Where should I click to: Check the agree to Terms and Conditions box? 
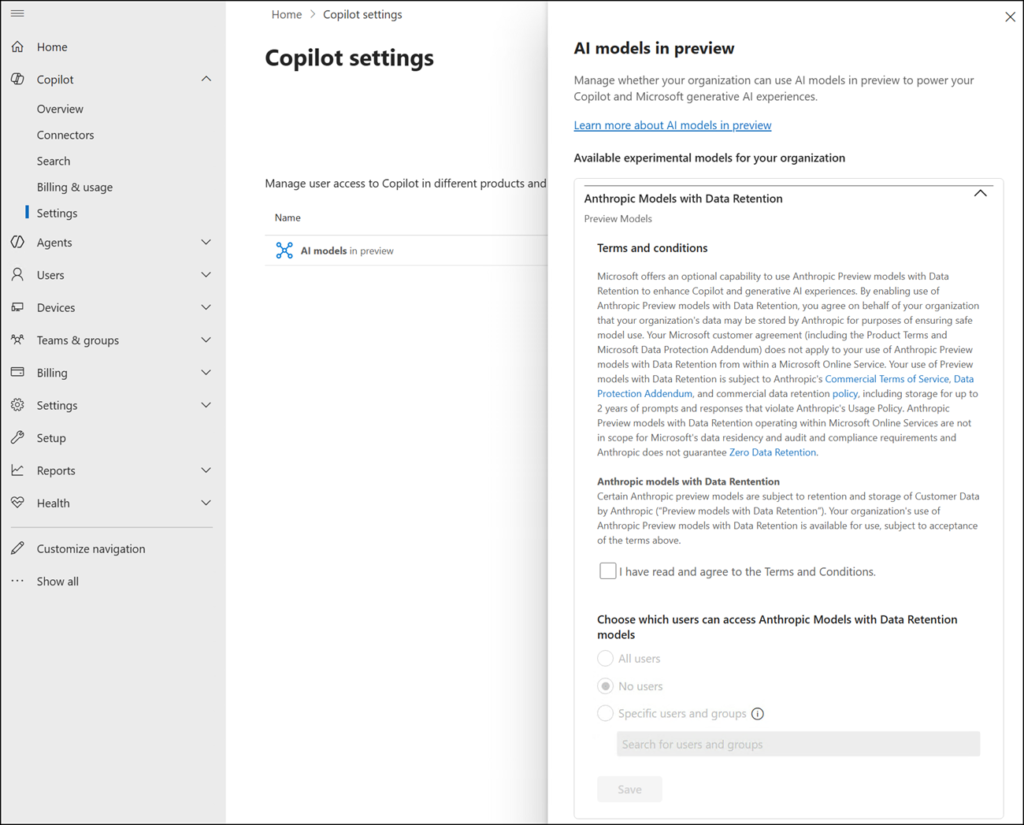608,571
